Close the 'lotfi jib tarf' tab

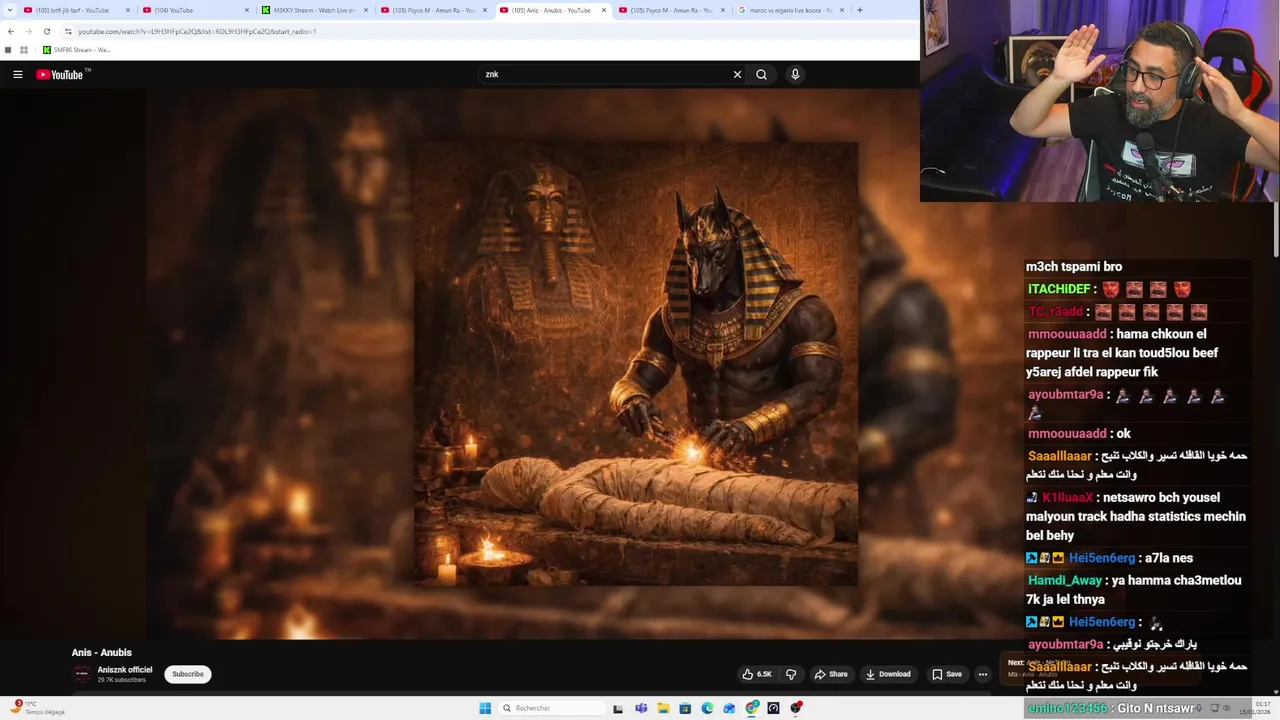click(x=128, y=10)
